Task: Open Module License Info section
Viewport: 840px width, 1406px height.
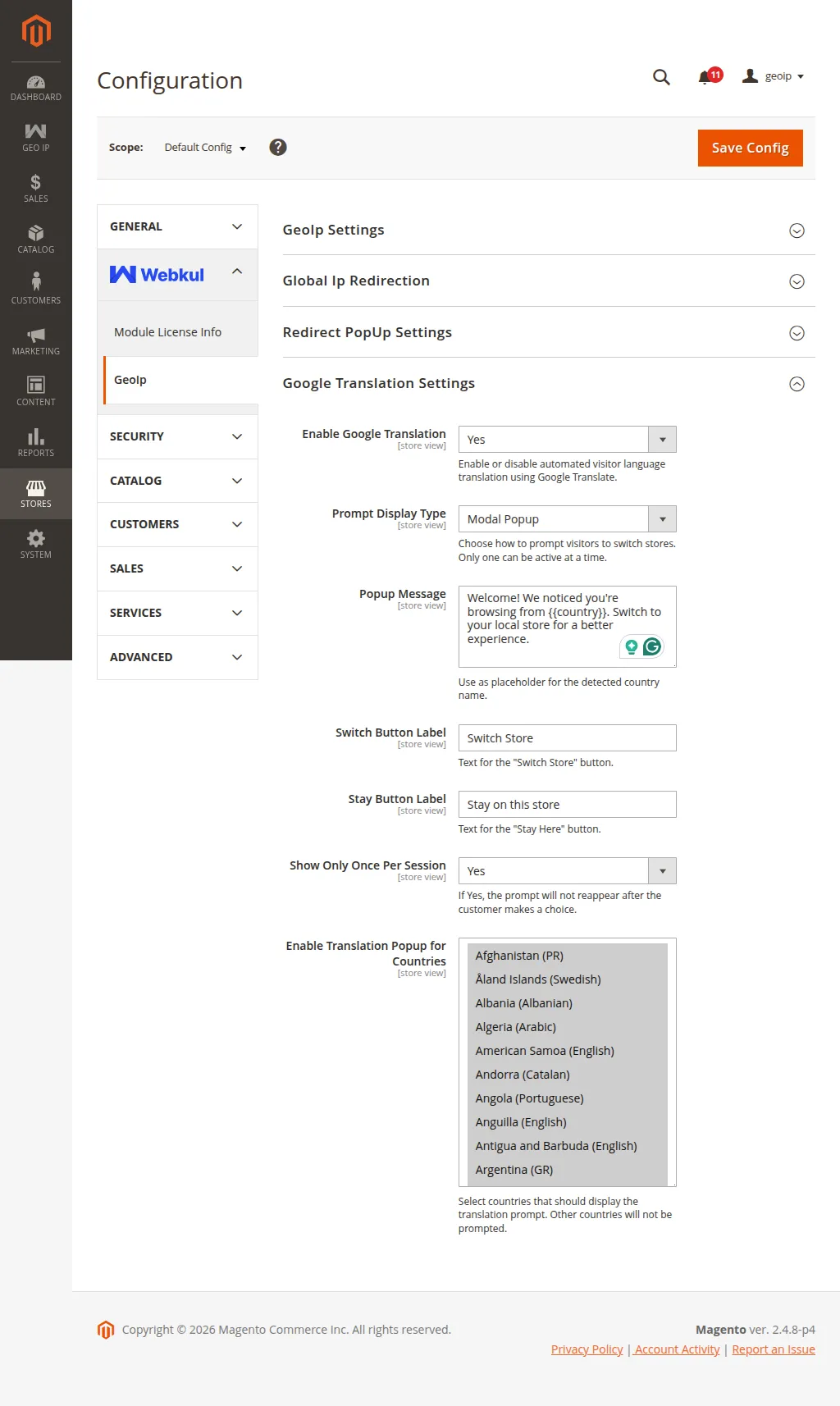Action: [x=167, y=332]
